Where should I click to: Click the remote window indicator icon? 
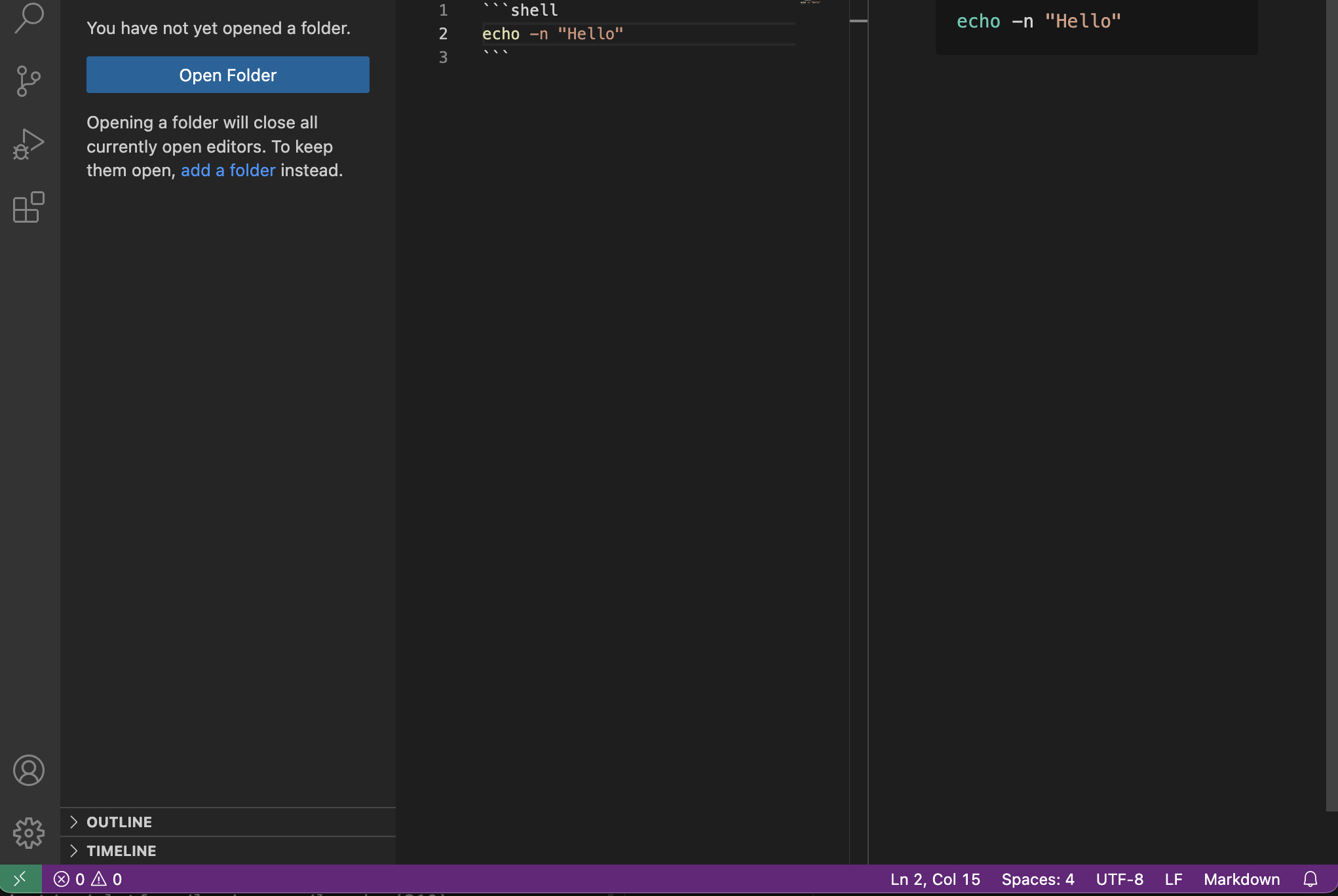coord(20,879)
